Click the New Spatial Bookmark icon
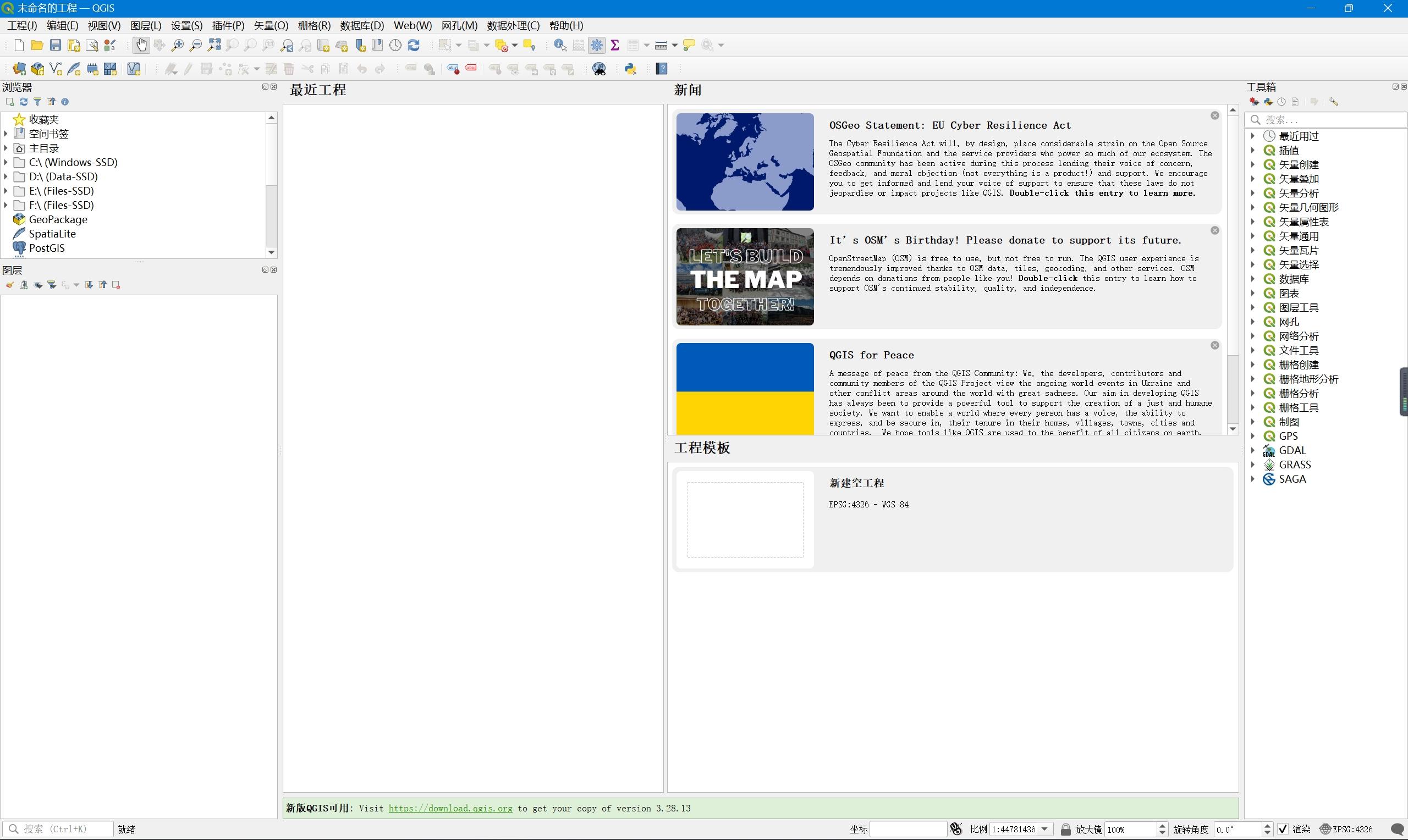This screenshot has height=840, width=1408. coord(360,45)
